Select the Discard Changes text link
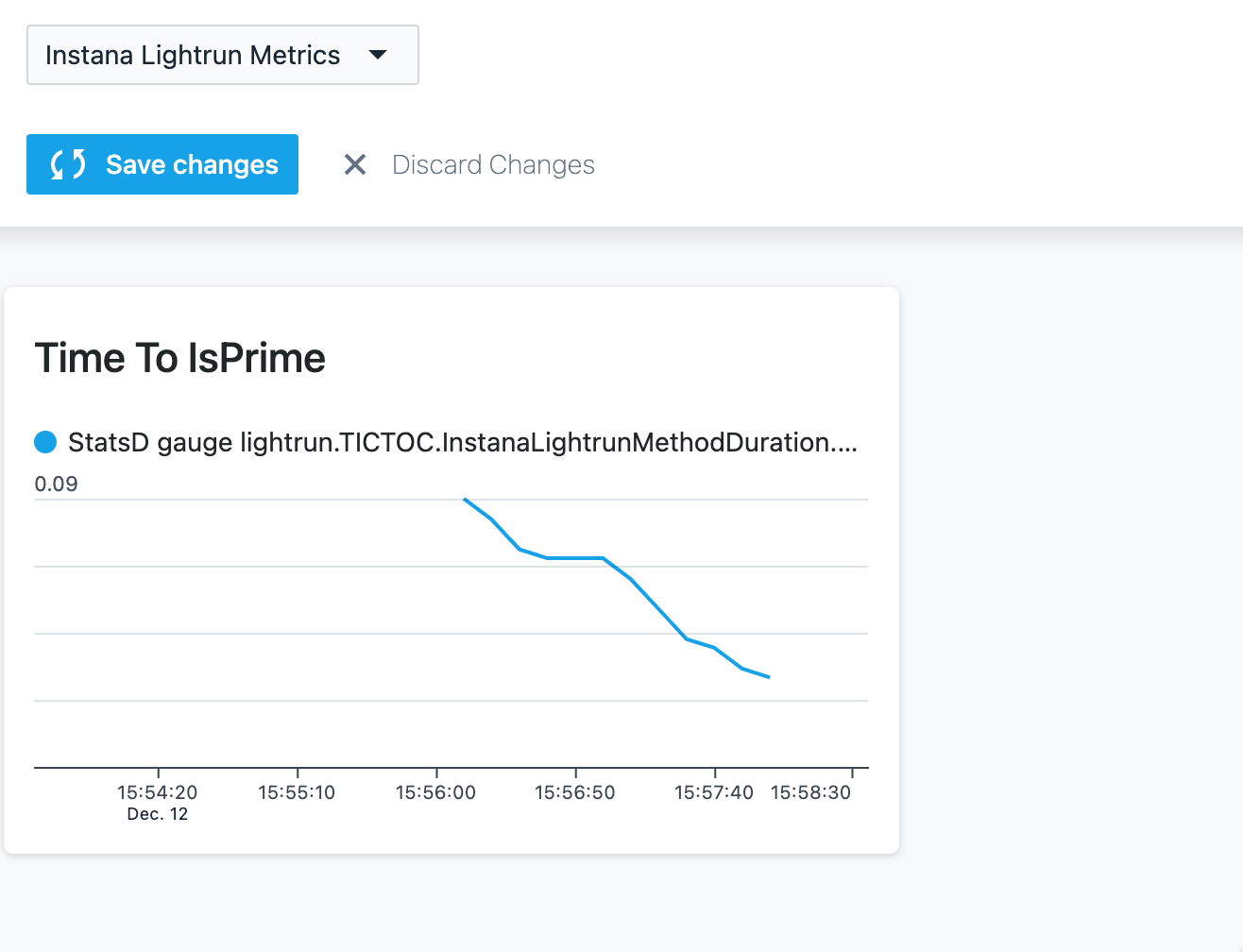 pos(493,165)
